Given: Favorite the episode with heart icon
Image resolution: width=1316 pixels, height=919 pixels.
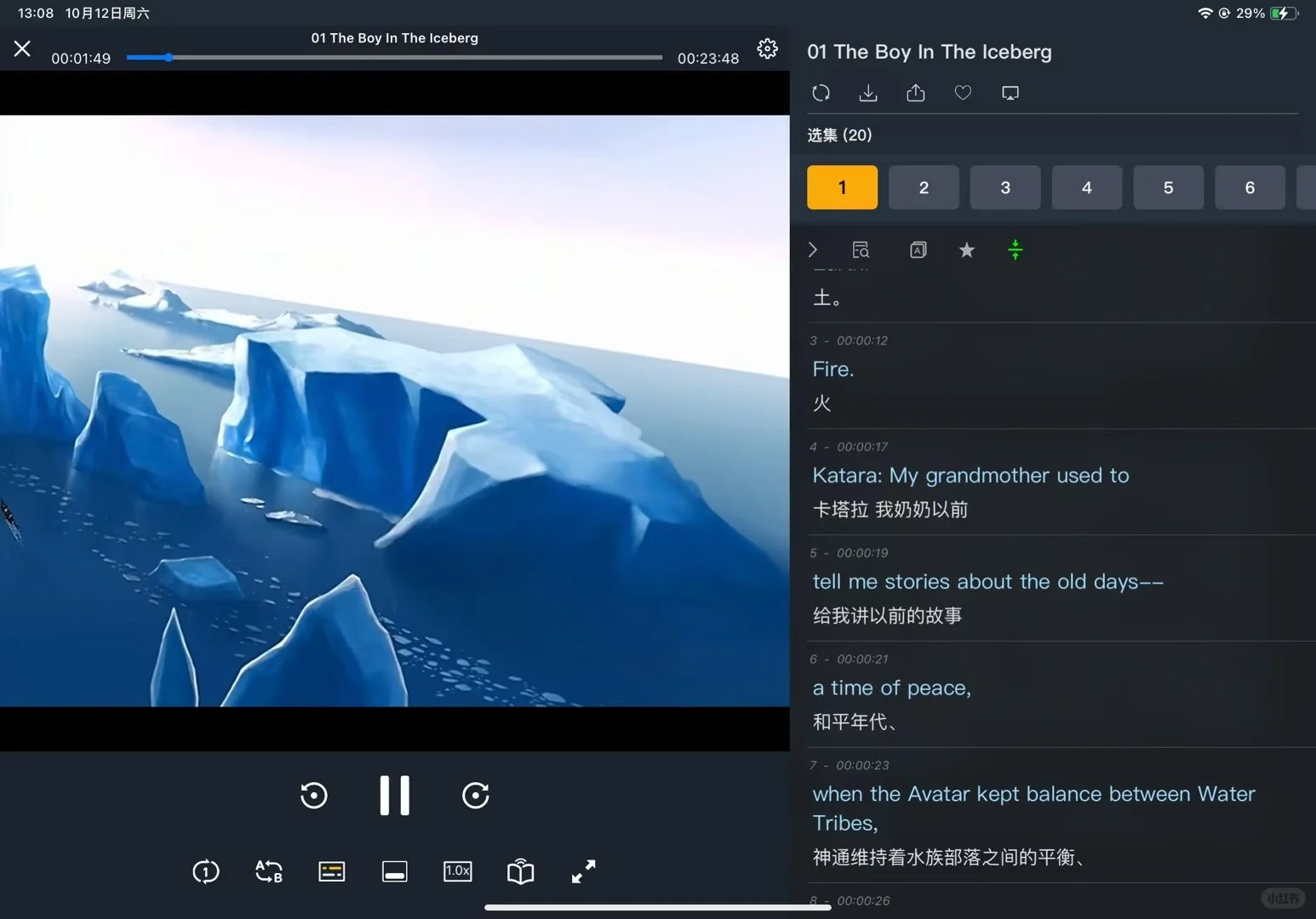Looking at the screenshot, I should (963, 93).
